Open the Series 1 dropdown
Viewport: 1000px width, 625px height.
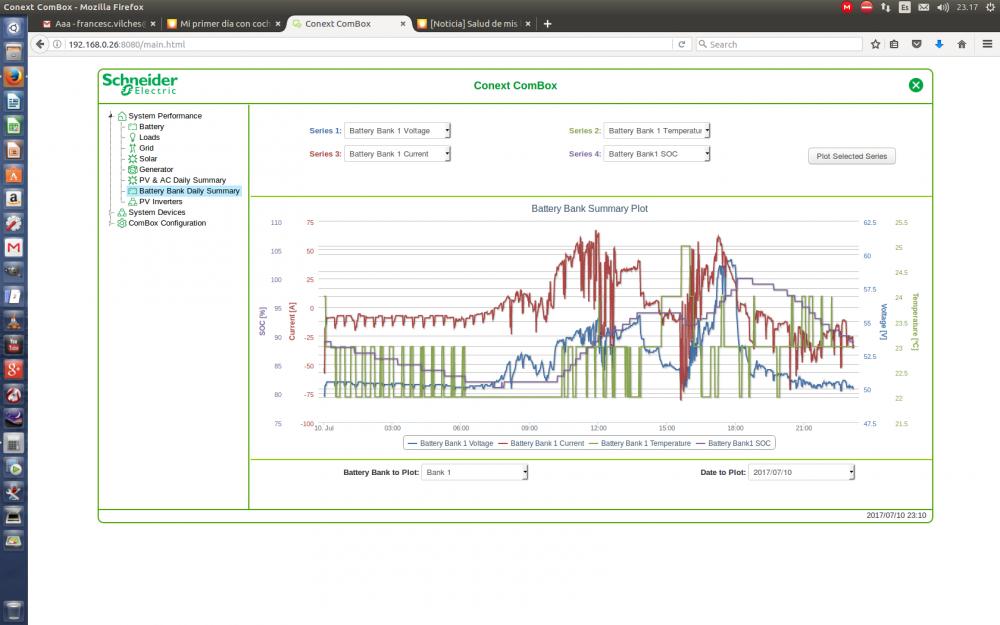click(x=397, y=131)
